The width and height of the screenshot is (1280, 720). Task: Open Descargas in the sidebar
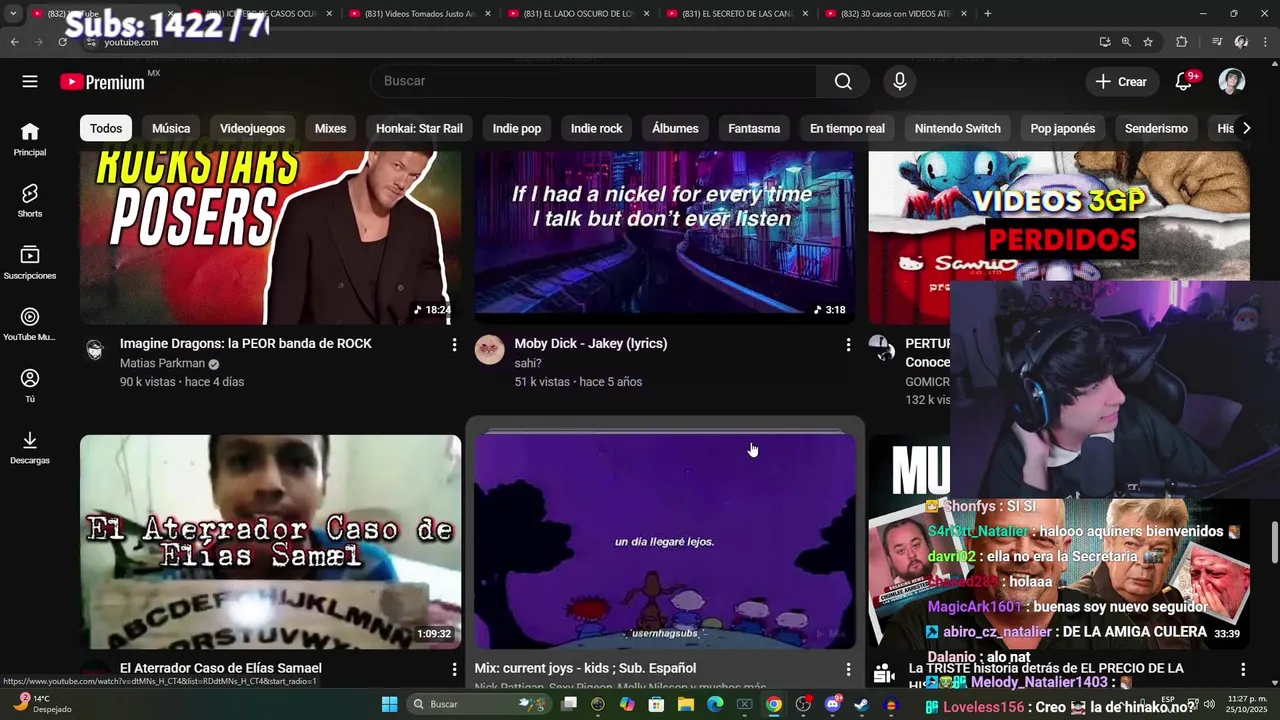point(30,447)
